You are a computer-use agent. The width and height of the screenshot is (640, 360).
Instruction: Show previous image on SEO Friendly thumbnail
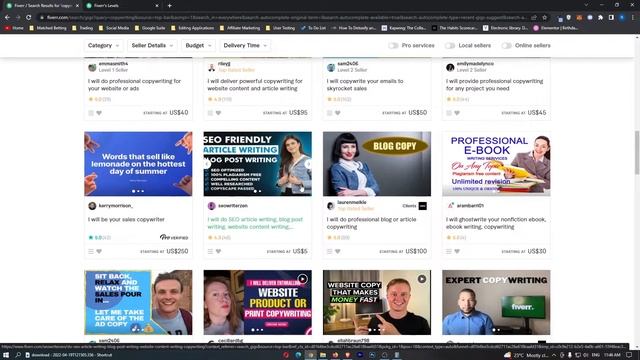207,164
